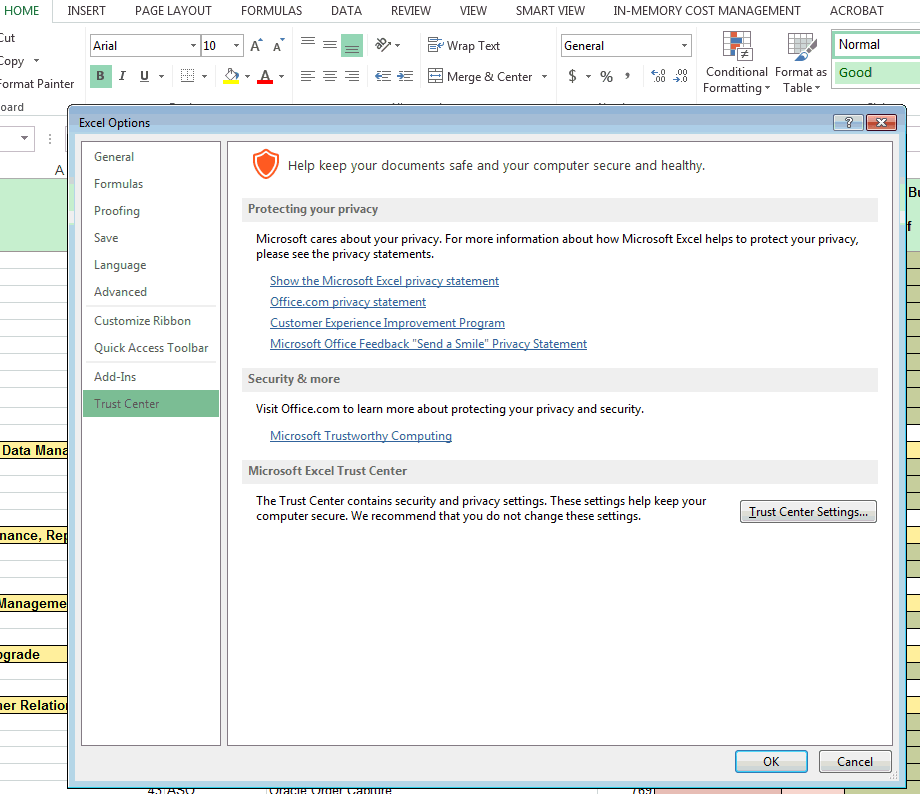Click Cancel in Excel Options
920x794 pixels.
tap(855, 761)
